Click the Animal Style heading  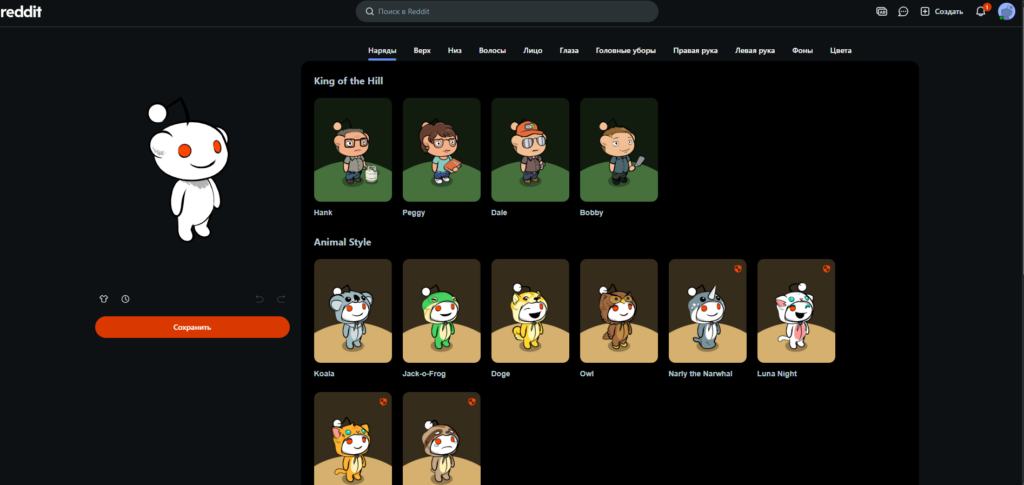click(342, 242)
